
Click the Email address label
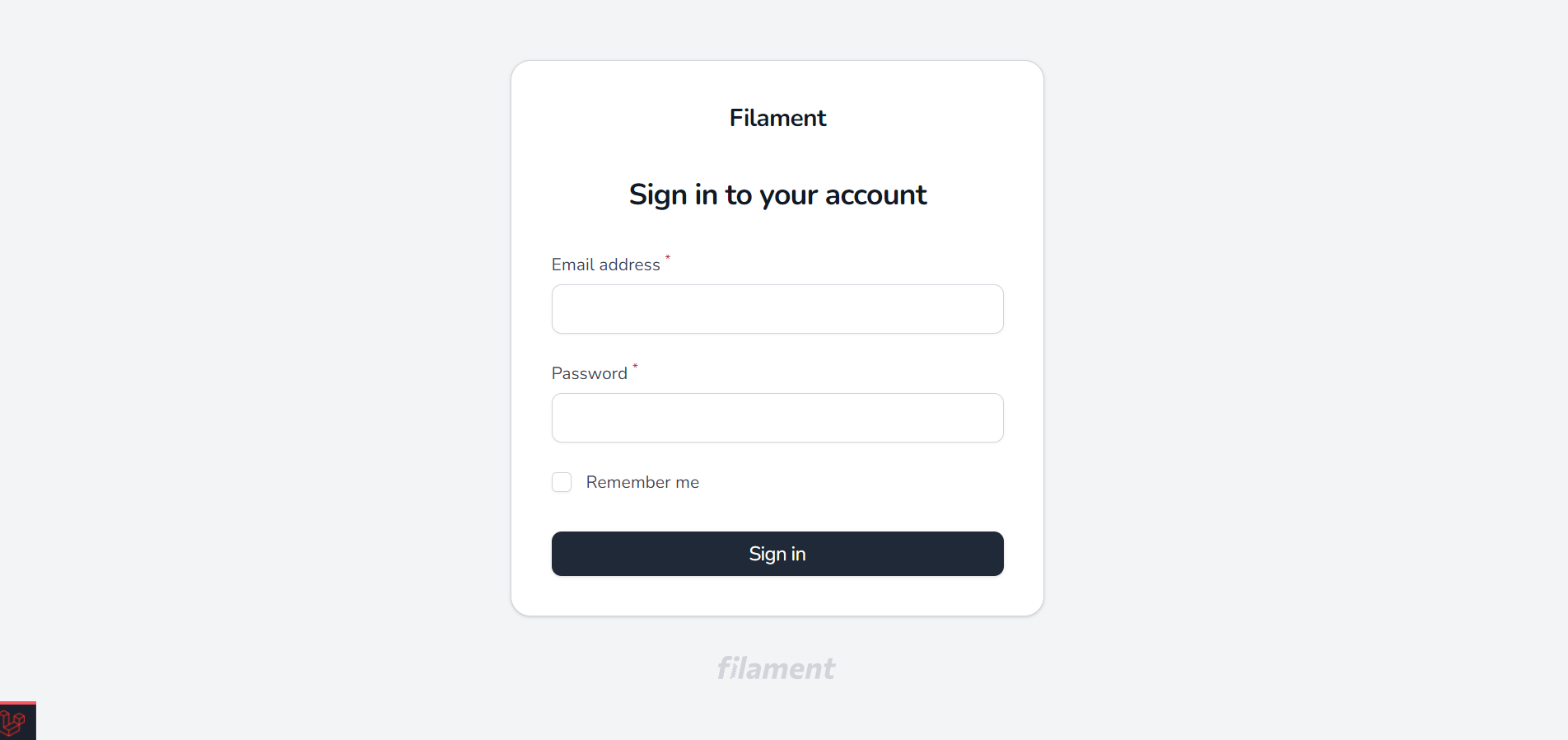click(606, 265)
